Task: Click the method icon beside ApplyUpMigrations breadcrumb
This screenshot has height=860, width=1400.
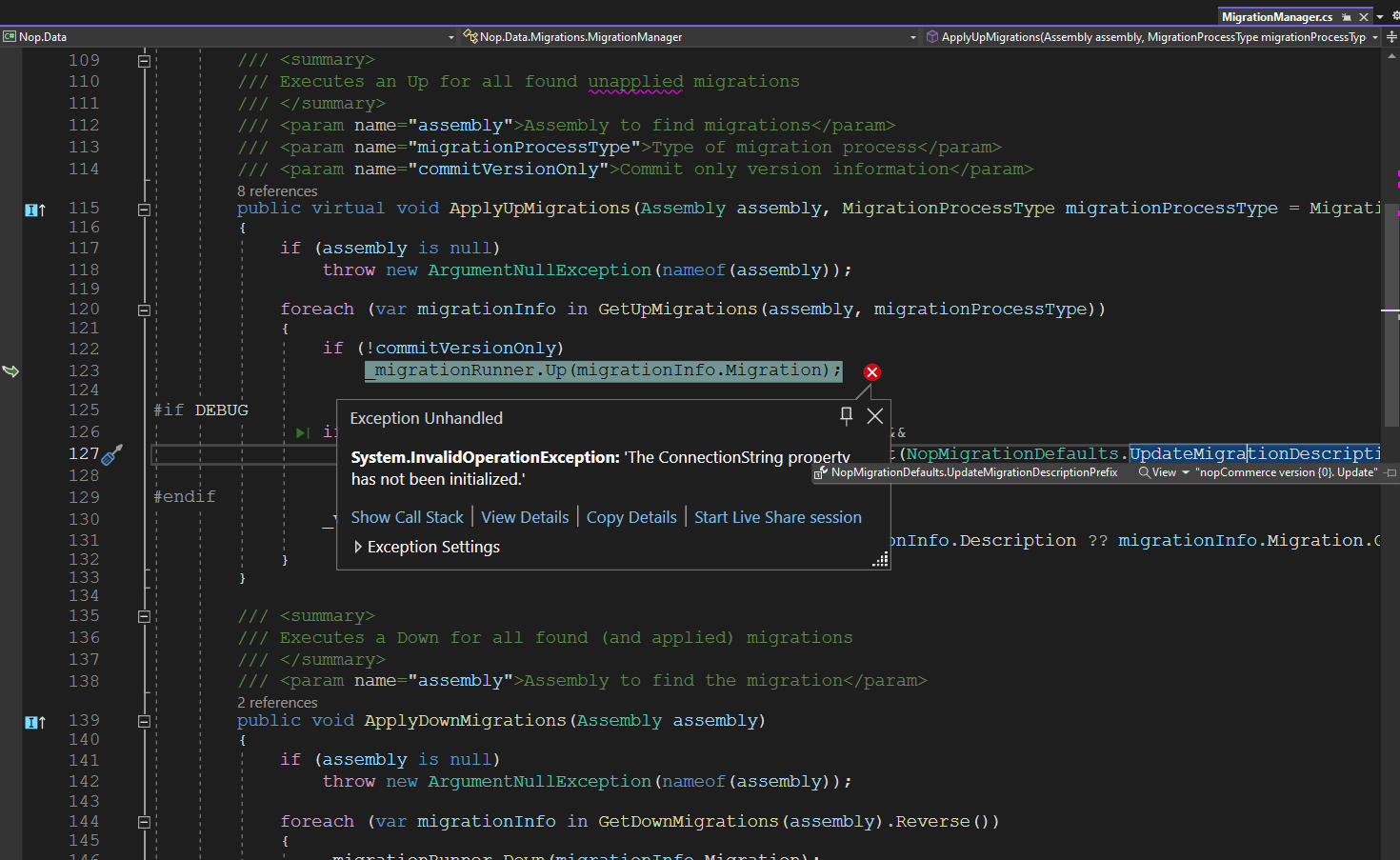Action: click(933, 37)
